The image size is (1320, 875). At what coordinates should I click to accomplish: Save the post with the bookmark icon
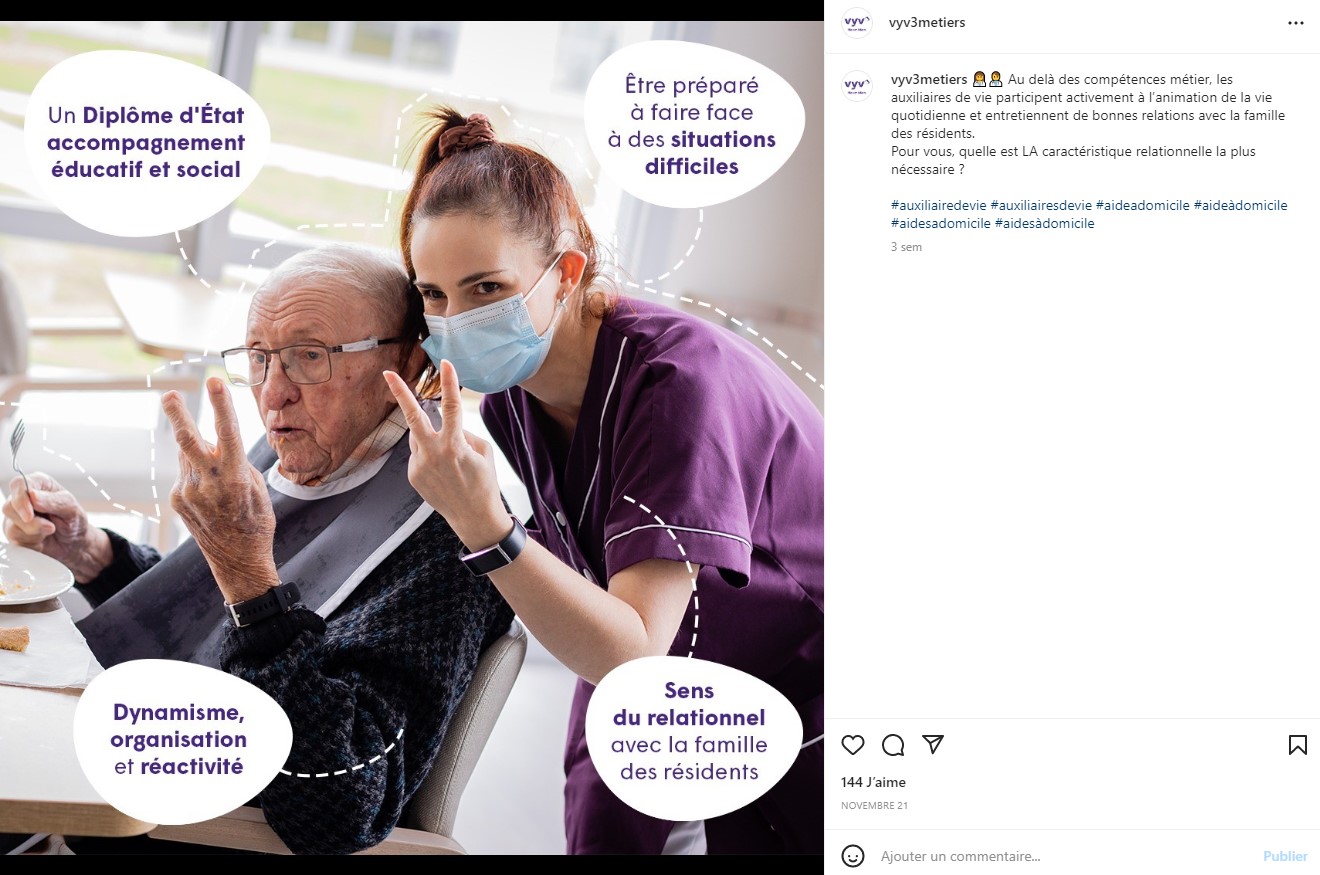click(x=1297, y=745)
